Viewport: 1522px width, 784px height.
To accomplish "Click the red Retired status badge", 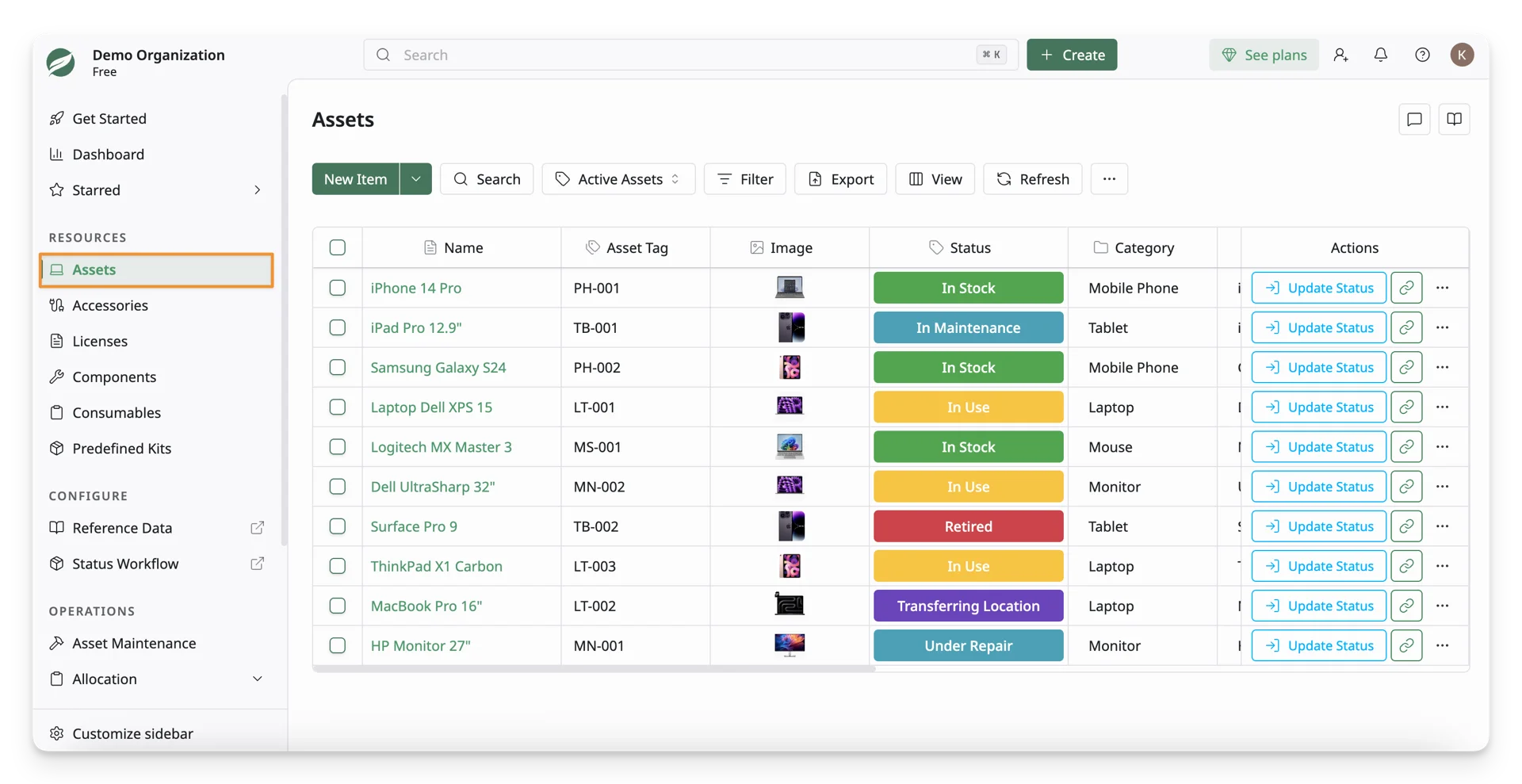I will [x=968, y=526].
